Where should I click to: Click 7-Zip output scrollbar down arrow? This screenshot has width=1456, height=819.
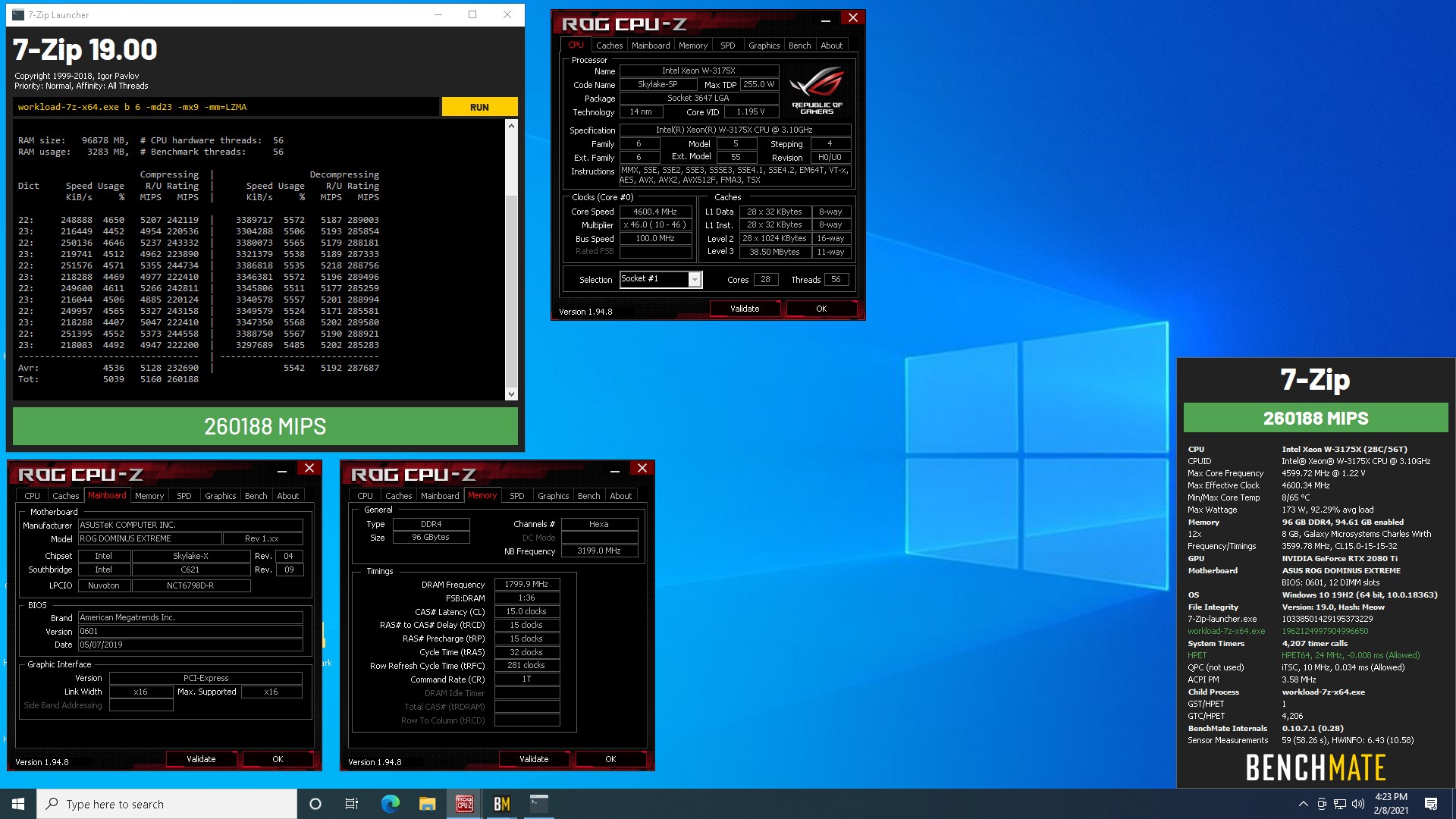coord(511,394)
